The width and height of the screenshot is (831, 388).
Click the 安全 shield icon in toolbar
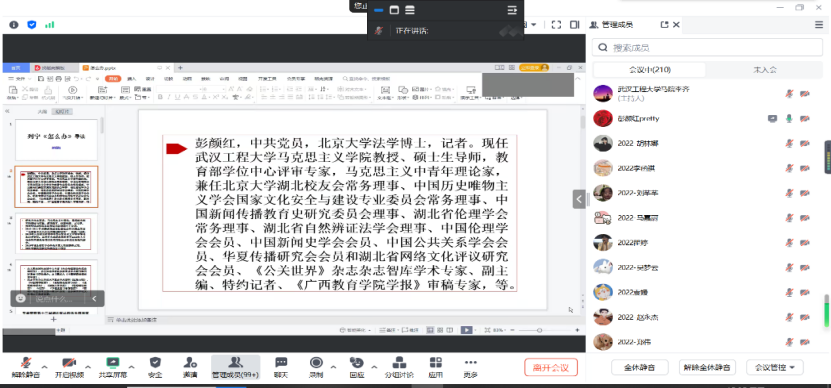(155, 363)
